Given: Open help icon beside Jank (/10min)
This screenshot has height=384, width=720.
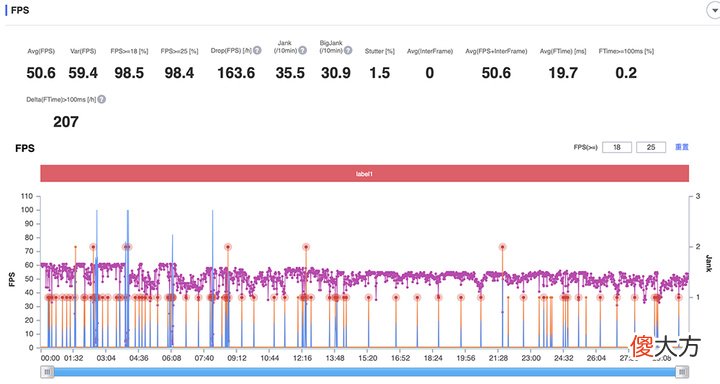Looking at the screenshot, I should (x=302, y=51).
